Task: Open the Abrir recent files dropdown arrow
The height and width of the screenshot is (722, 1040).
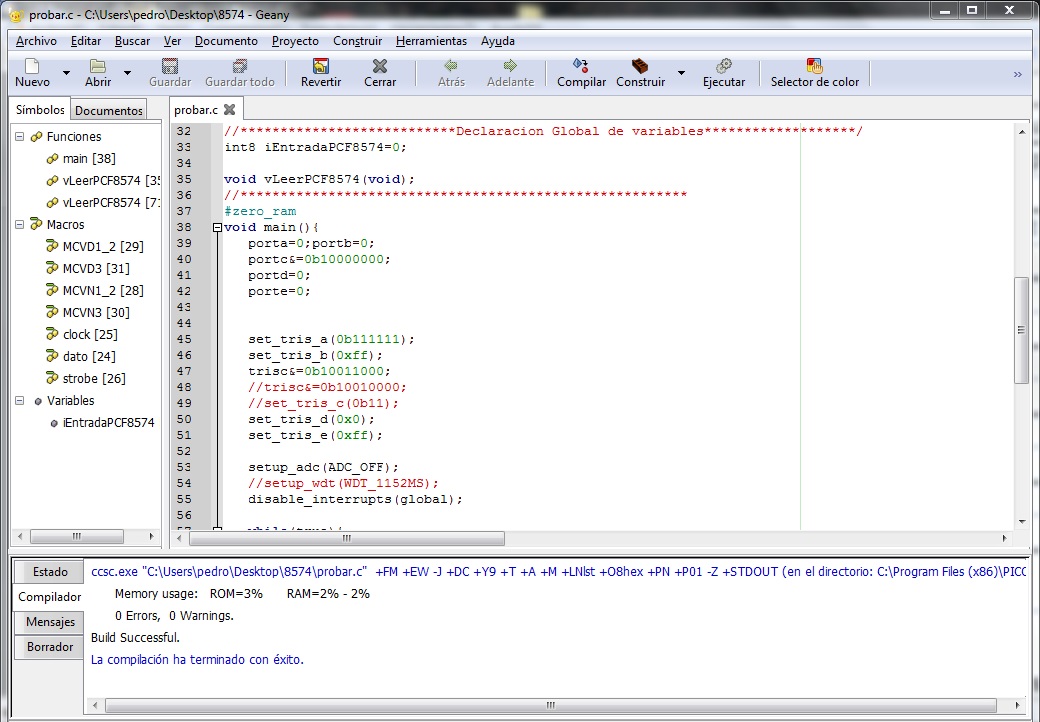Action: [127, 72]
